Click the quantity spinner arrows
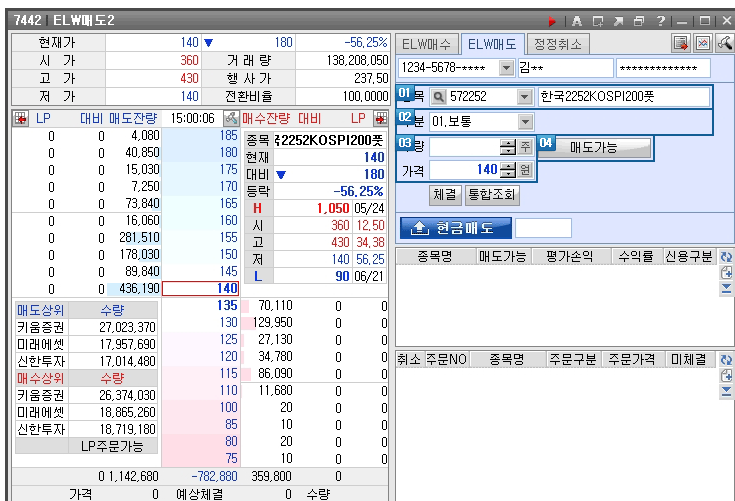Screen dimensions: 735x501 click(508, 147)
